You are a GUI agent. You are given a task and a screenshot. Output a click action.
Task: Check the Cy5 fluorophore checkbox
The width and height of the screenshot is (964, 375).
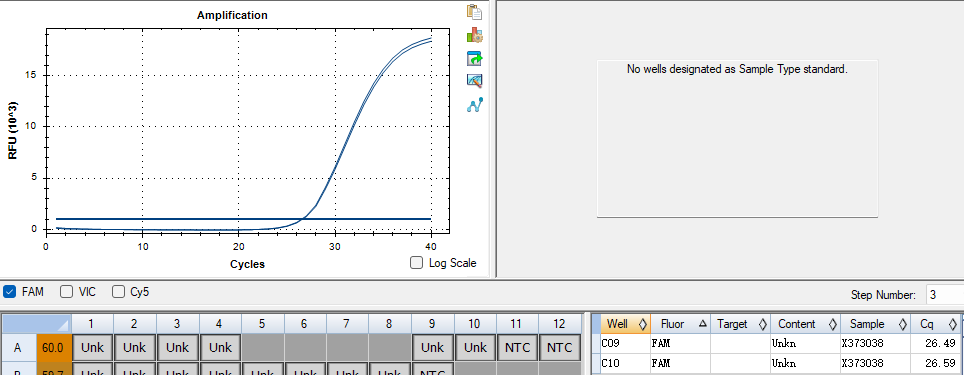point(118,291)
